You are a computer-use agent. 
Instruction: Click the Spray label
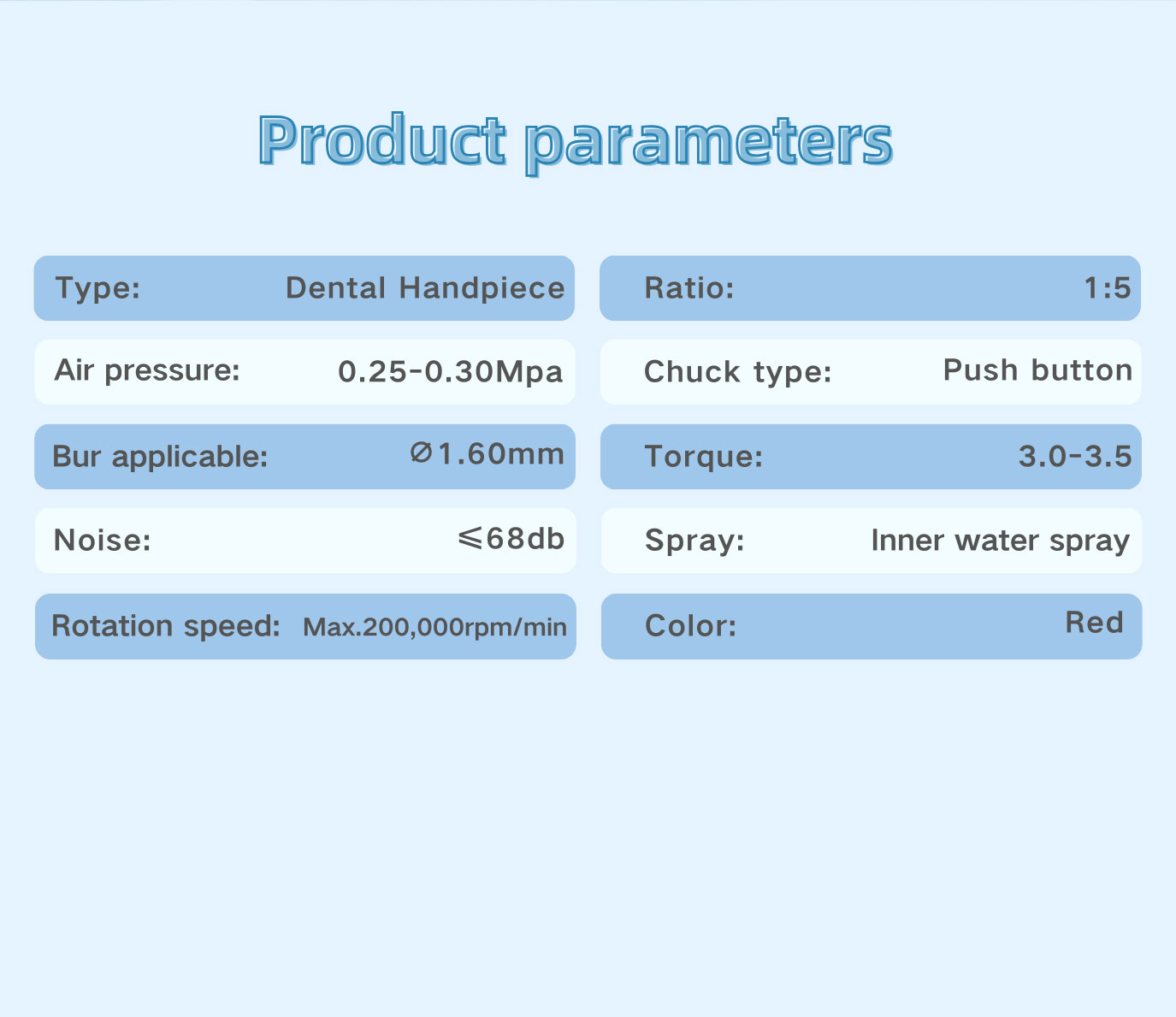pyautogui.click(x=694, y=541)
